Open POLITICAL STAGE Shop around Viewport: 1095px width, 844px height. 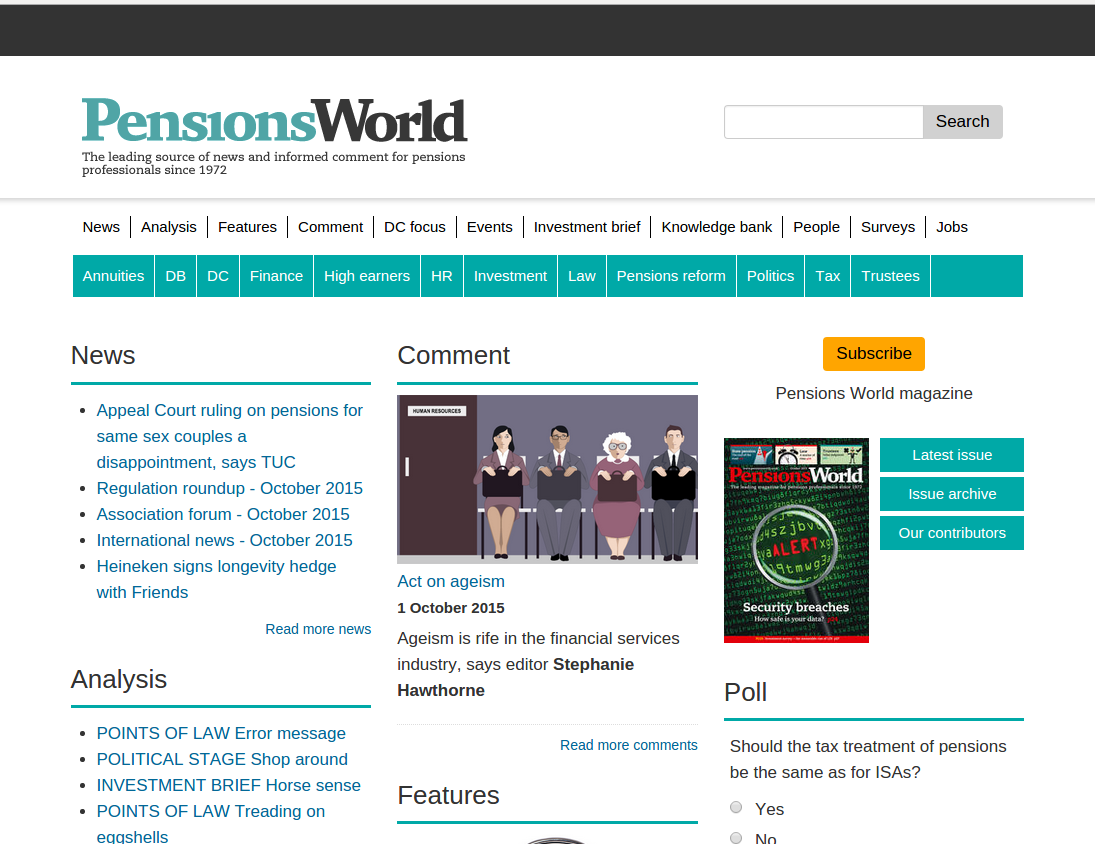tap(222, 760)
